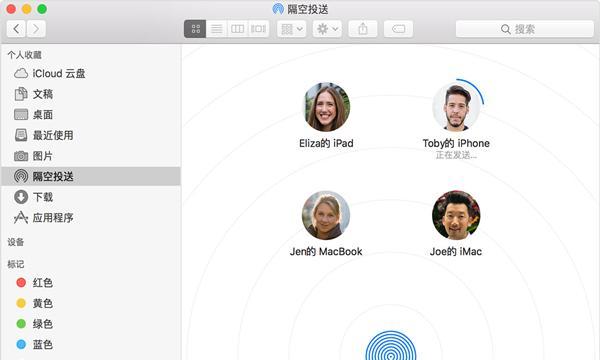This screenshot has width=600, height=360.
Task: Open the gear action menu
Action: click(x=327, y=29)
